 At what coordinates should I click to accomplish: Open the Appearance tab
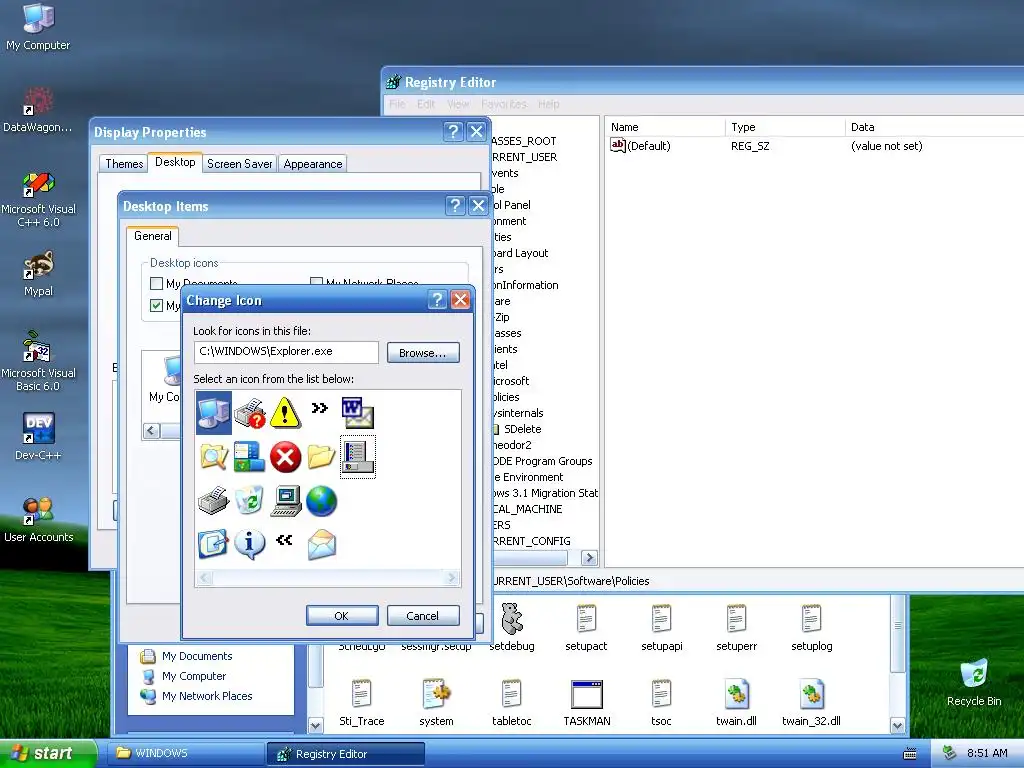(313, 164)
